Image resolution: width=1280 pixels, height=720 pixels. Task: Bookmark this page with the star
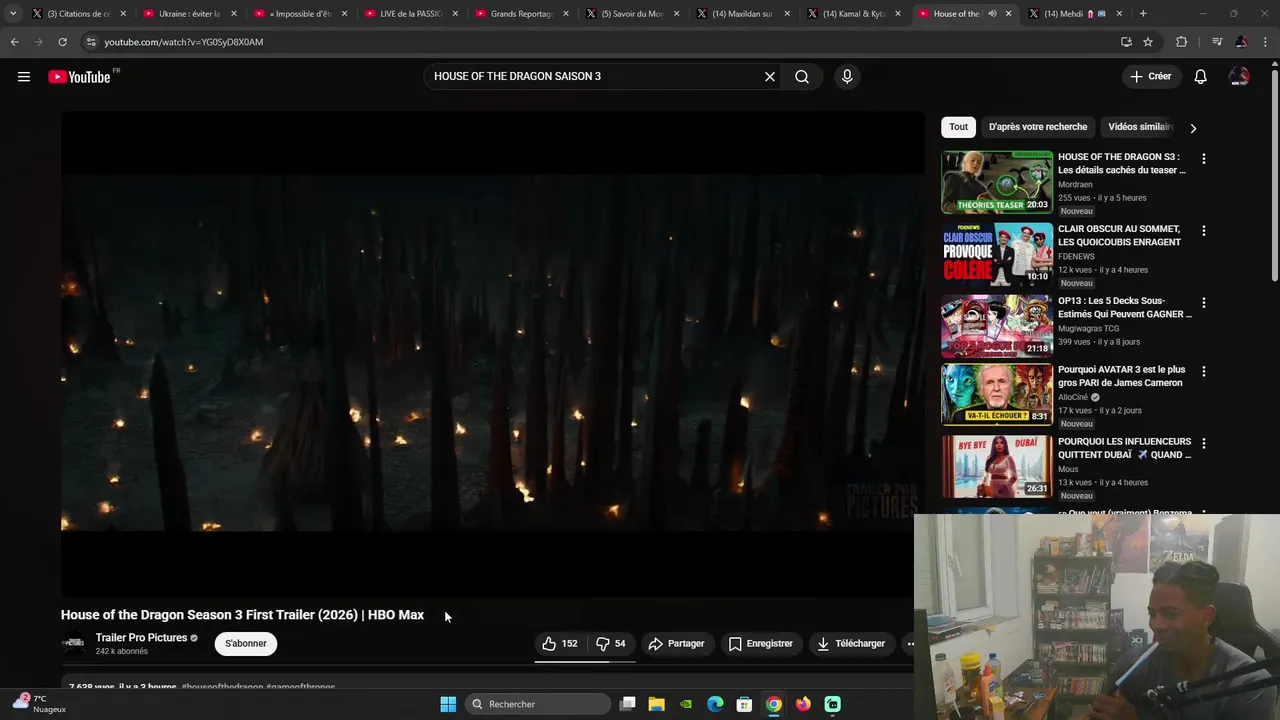pos(1148,42)
